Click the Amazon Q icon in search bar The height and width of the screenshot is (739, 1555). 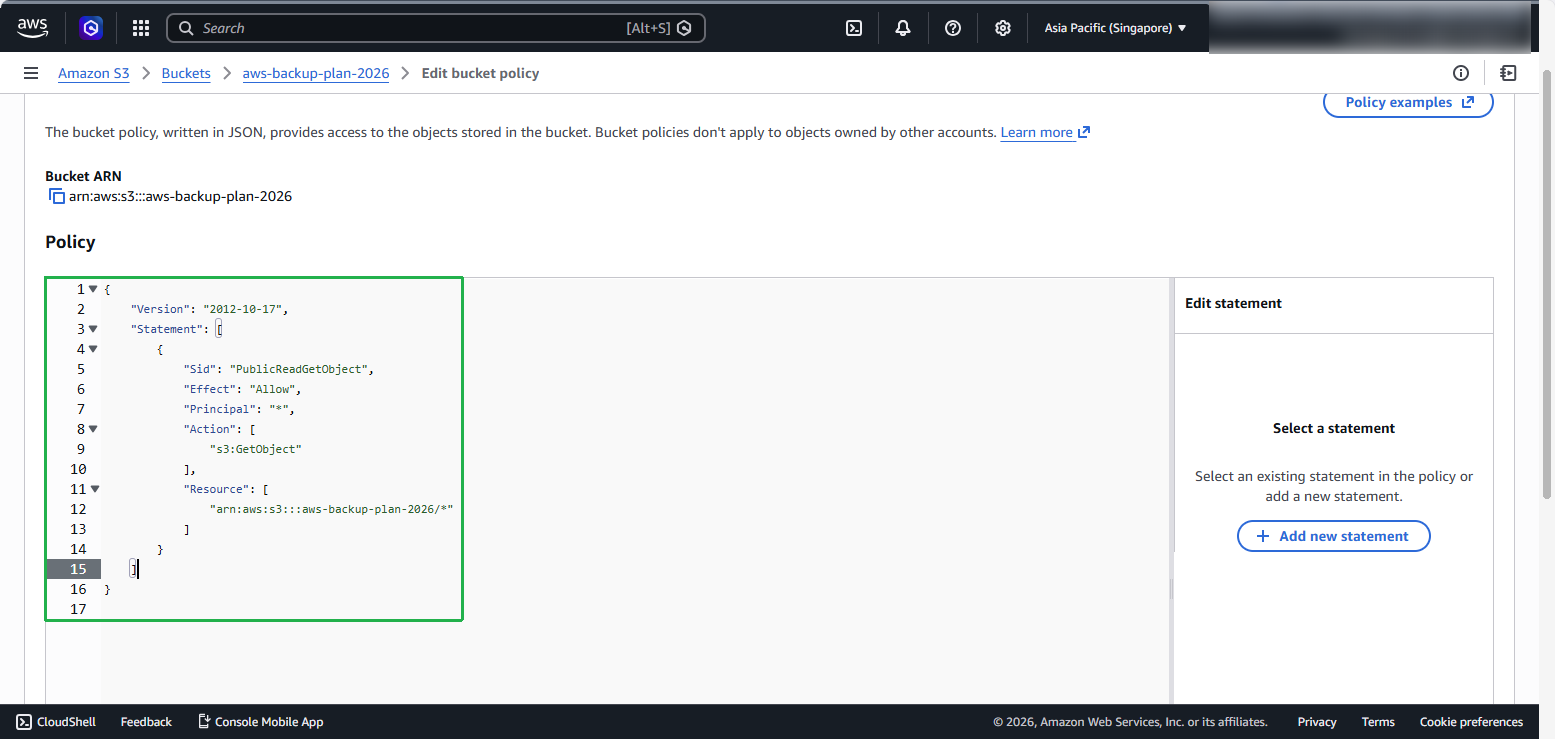pos(684,28)
